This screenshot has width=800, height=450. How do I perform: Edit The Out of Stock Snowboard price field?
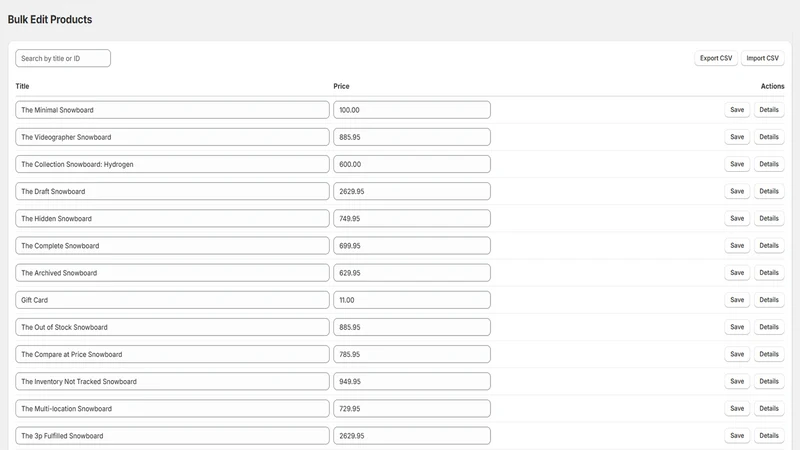click(412, 327)
